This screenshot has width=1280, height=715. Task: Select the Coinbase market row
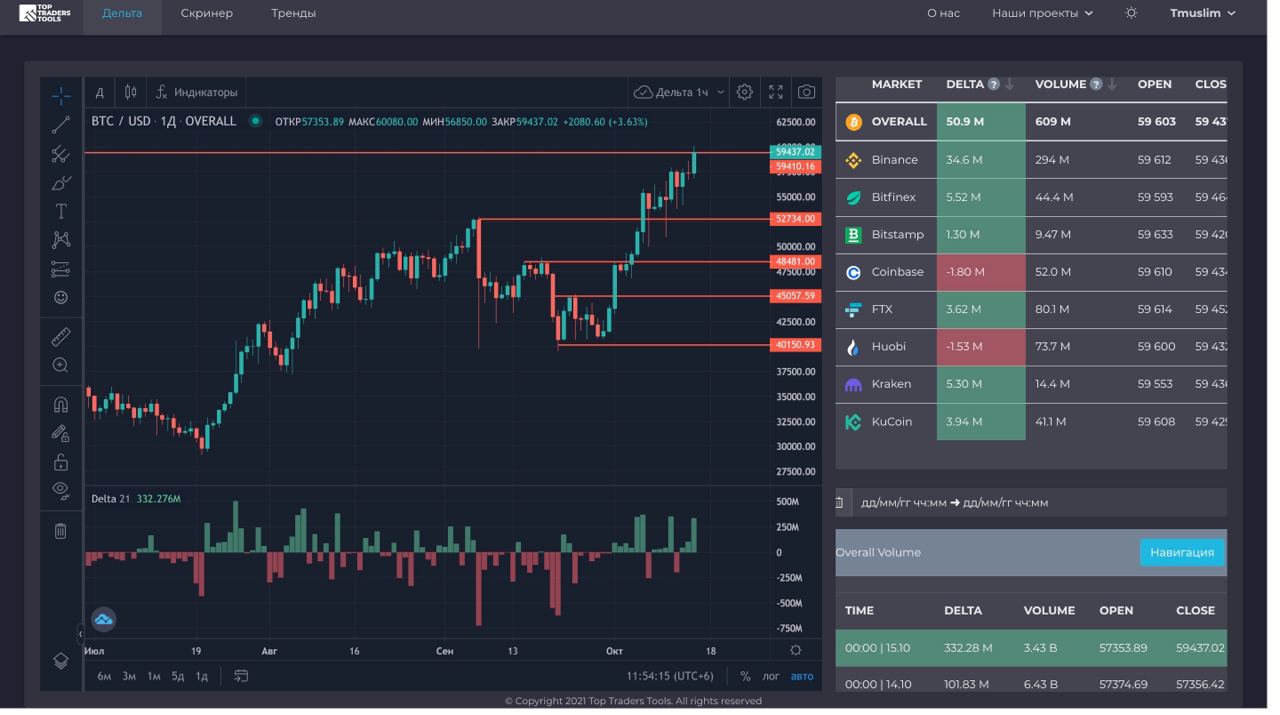1031,272
